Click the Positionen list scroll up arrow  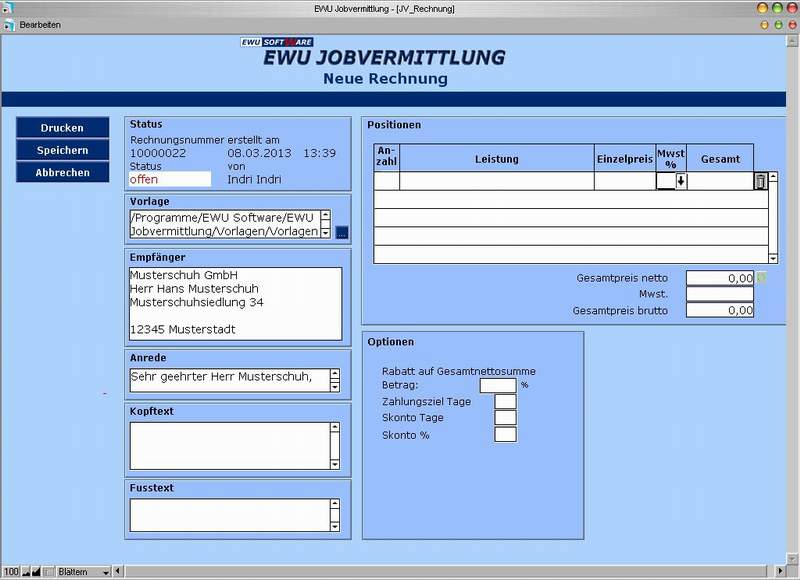pyautogui.click(x=773, y=177)
